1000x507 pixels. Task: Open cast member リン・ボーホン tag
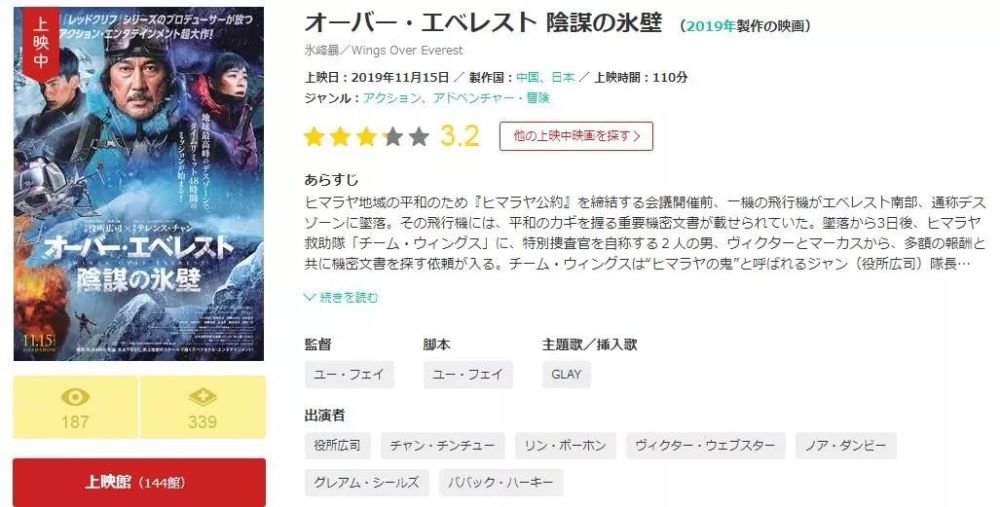tap(565, 445)
